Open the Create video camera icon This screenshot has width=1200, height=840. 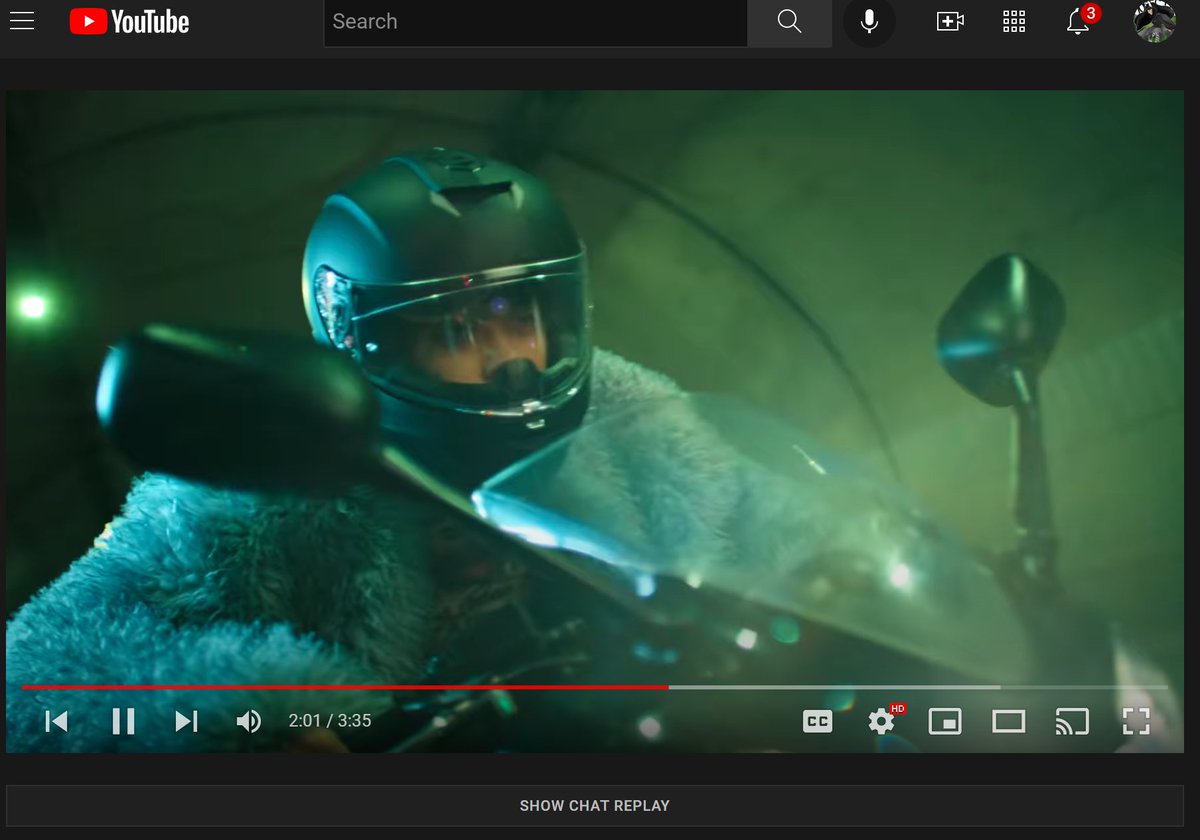click(x=950, y=21)
